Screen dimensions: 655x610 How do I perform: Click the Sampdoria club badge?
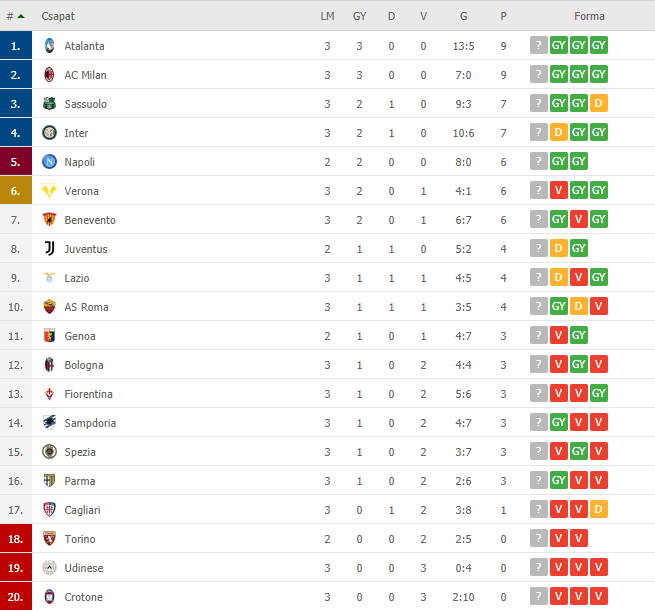[49, 423]
